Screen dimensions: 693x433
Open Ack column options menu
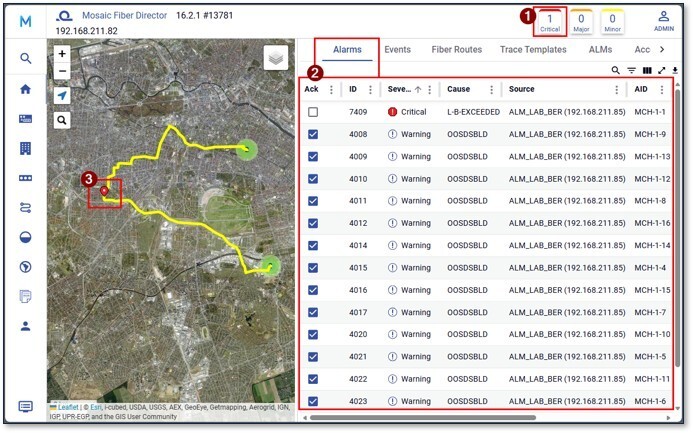pos(331,89)
